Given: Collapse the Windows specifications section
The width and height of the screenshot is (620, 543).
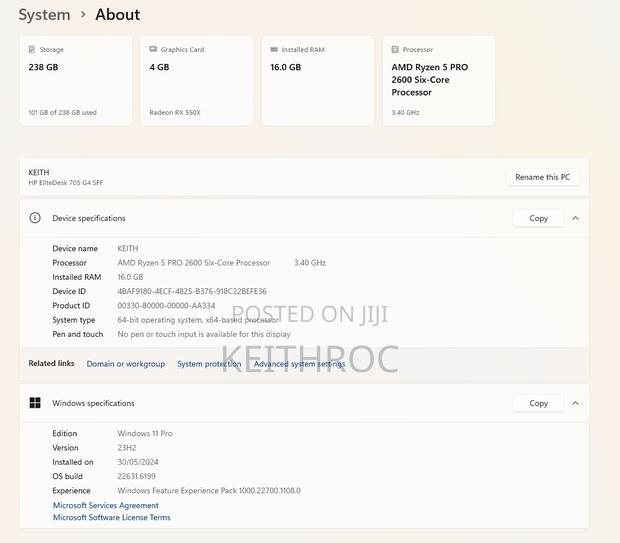Looking at the screenshot, I should (575, 403).
